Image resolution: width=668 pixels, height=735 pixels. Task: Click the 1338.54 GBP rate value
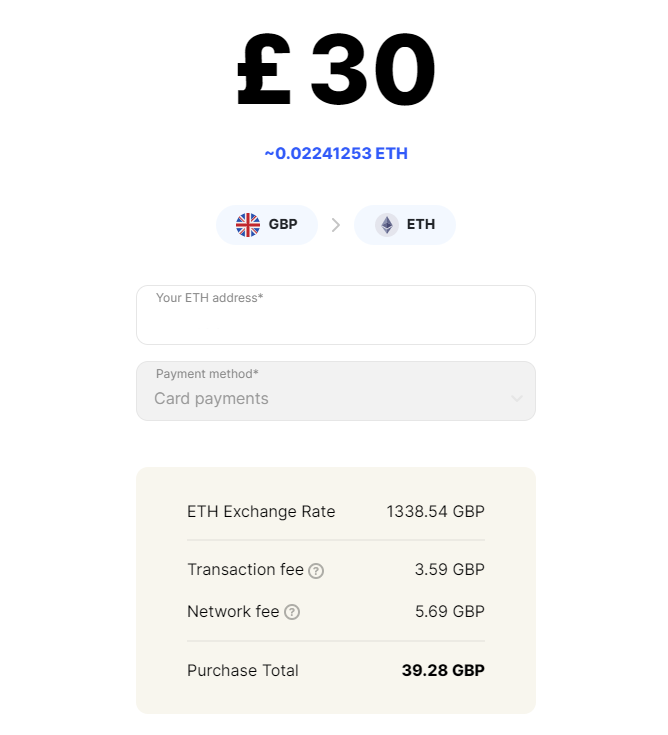(435, 511)
